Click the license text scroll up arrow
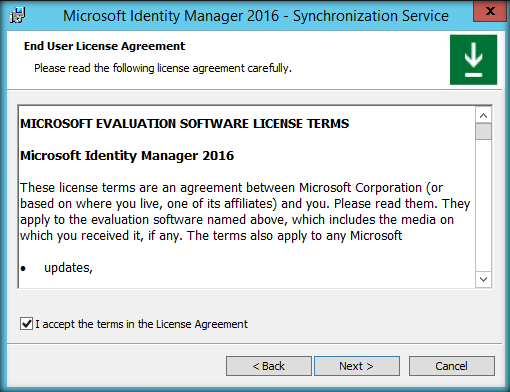 click(x=483, y=116)
